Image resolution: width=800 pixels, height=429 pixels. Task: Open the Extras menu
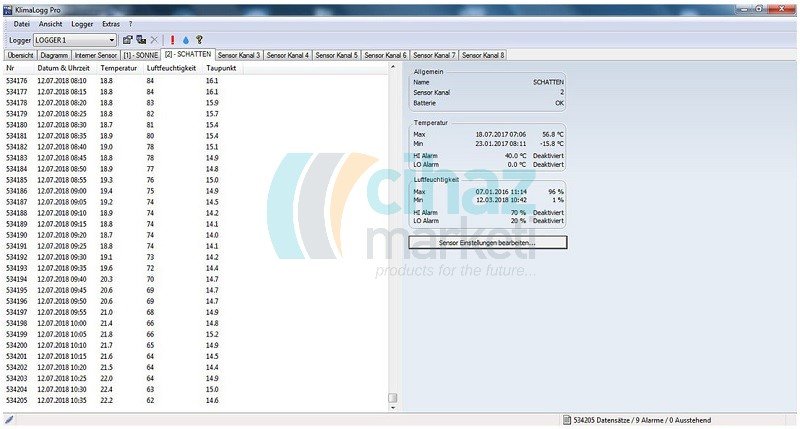tap(111, 24)
